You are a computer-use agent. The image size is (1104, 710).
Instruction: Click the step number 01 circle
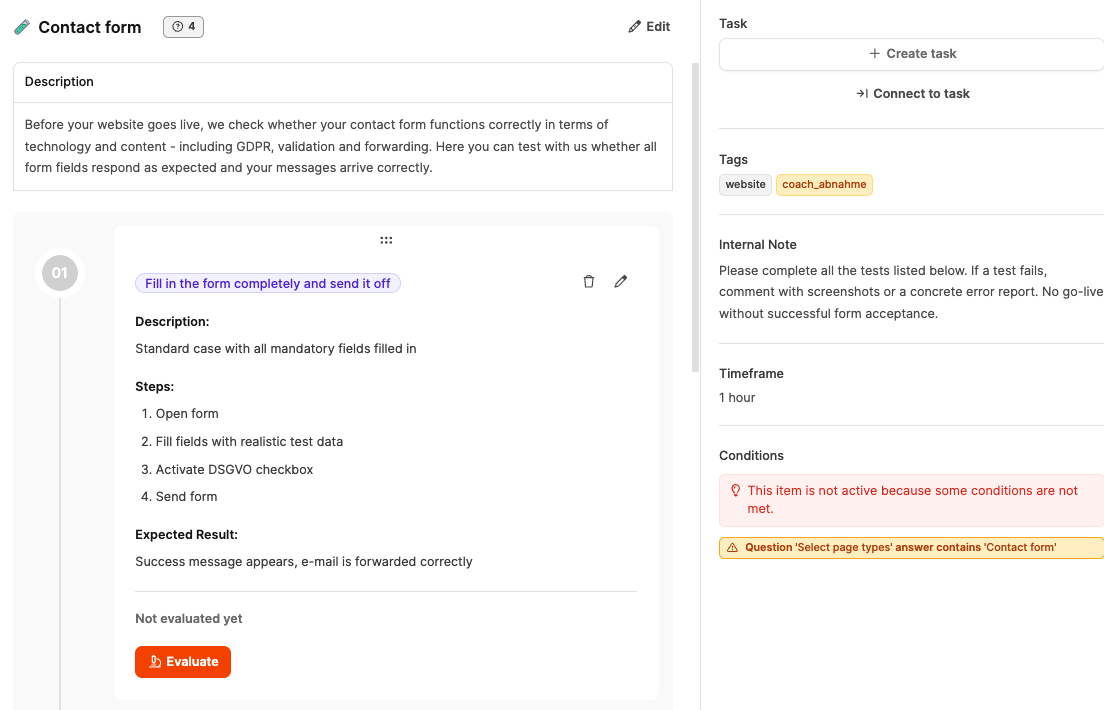point(60,273)
